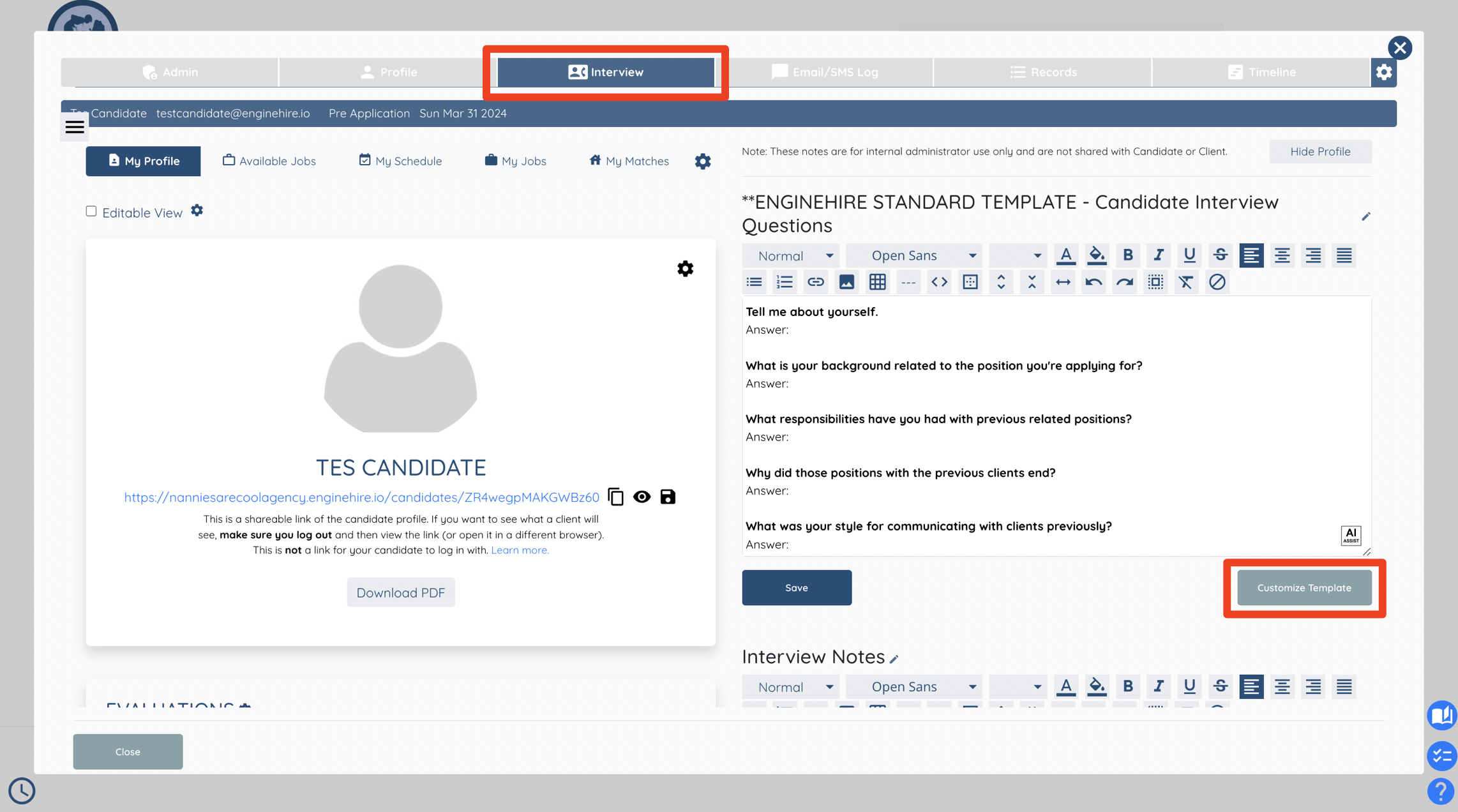Open the hamburger menu icon
The width and height of the screenshot is (1458, 812).
click(75, 126)
